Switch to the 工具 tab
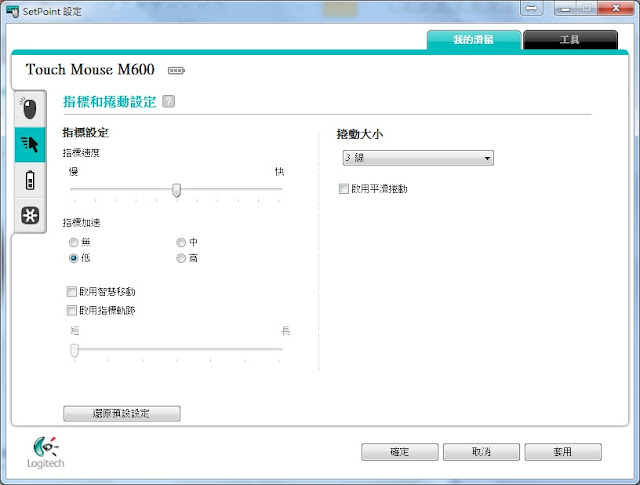This screenshot has height=485, width=640. 570,40
